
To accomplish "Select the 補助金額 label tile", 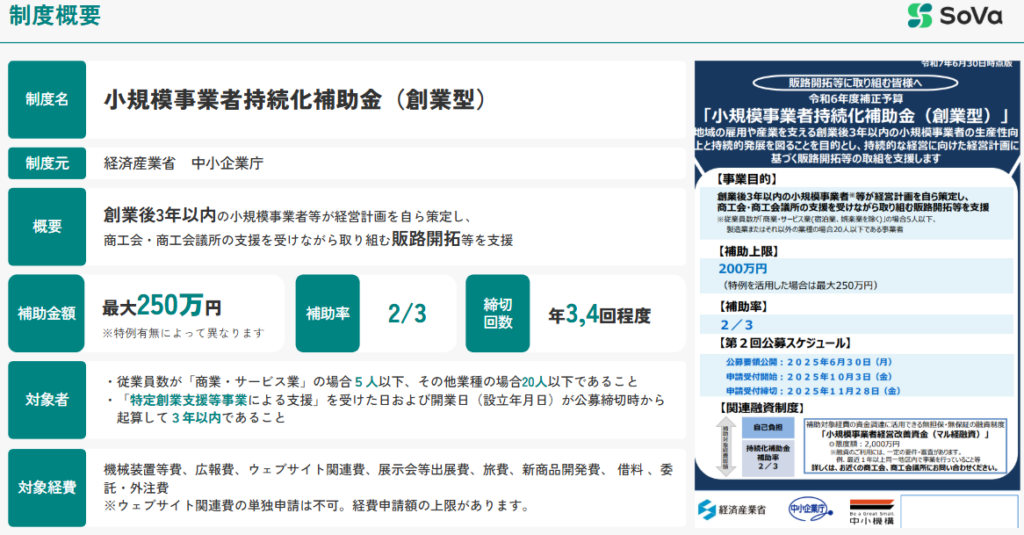I will pyautogui.click(x=47, y=313).
